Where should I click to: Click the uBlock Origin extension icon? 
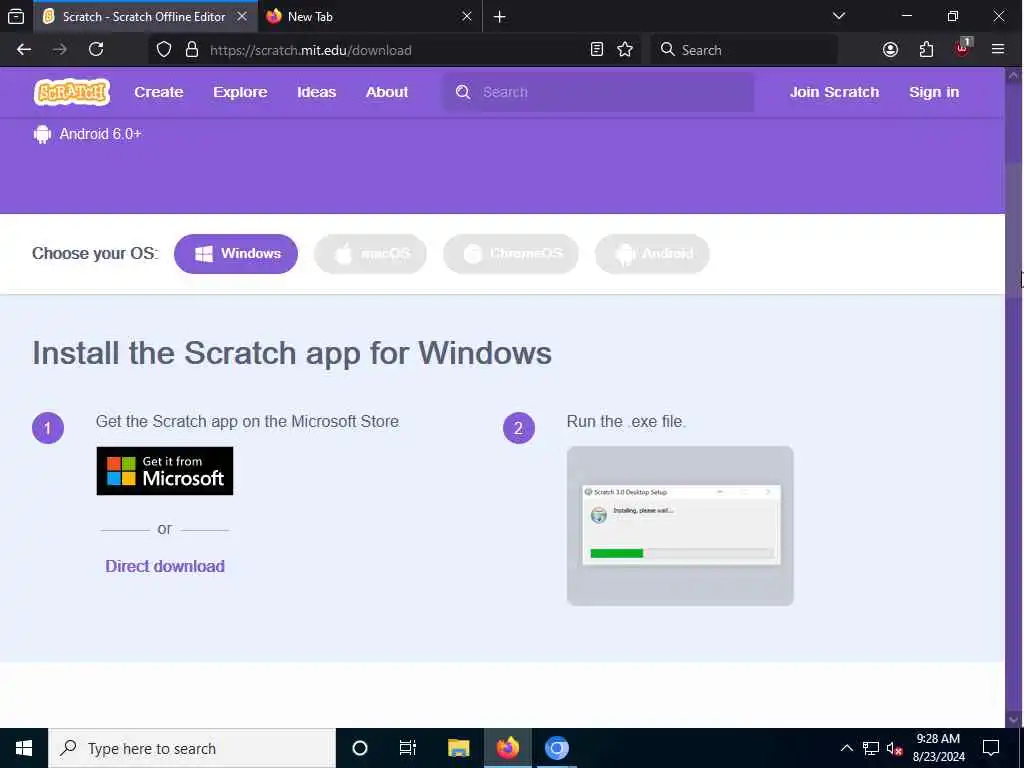coord(962,48)
